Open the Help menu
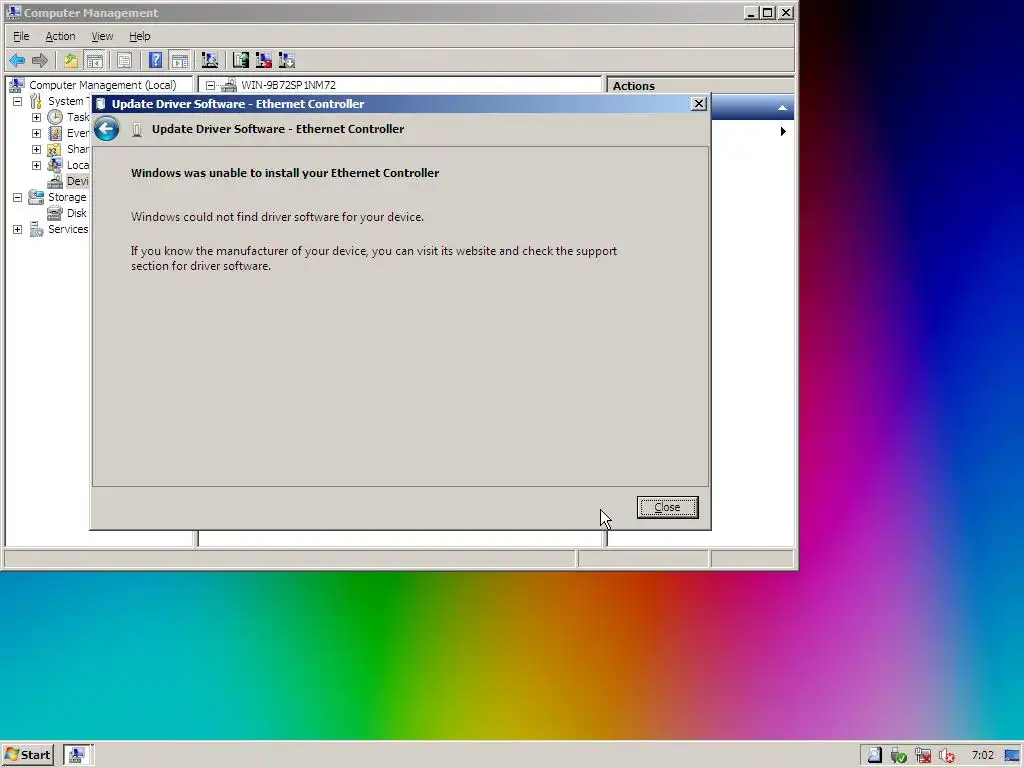Viewport: 1024px width, 768px height. (x=139, y=36)
